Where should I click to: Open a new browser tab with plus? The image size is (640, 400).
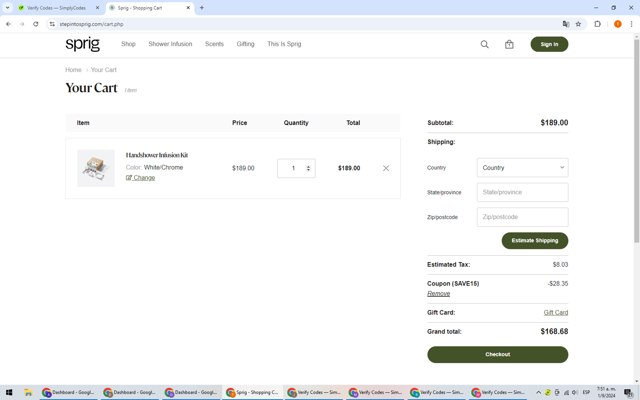202,8
